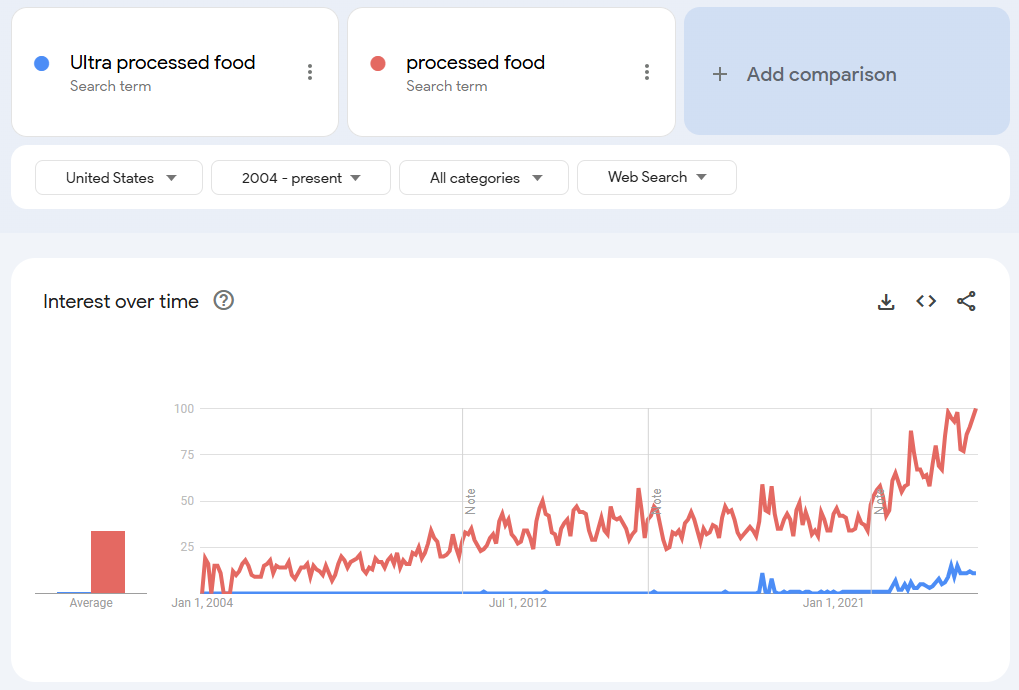
Task: Open options menu for processed food term
Action: point(647,72)
